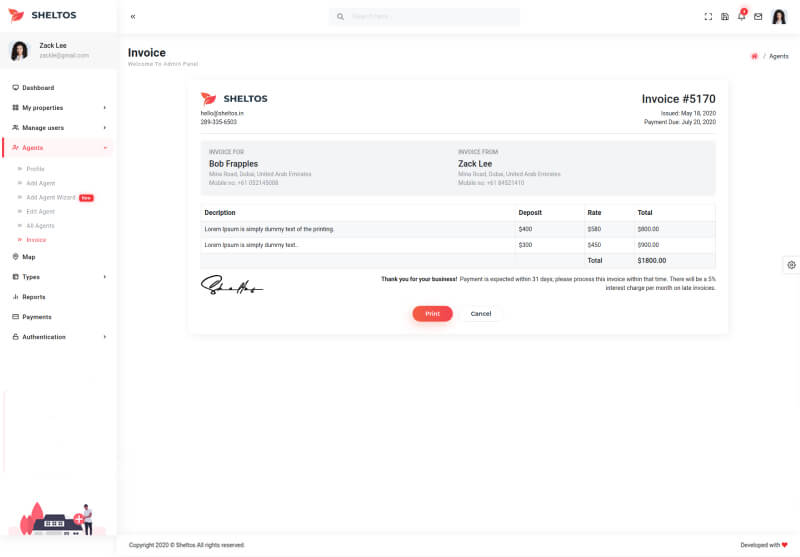The height and width of the screenshot is (557, 800).
Task: Collapse sidebar with double-arrow icon
Action: tap(133, 17)
